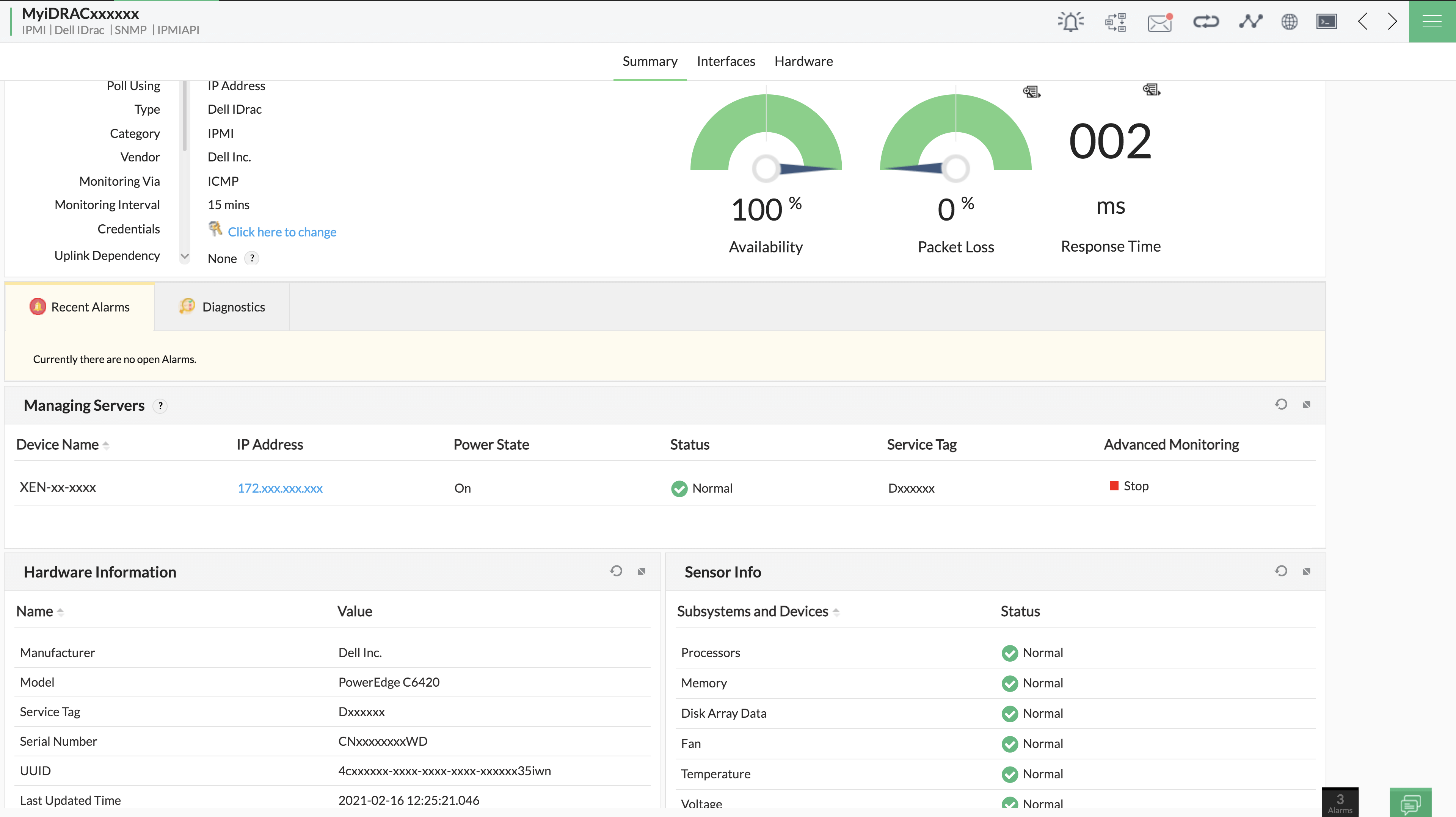Expand the Hardware Information widget

tap(642, 572)
